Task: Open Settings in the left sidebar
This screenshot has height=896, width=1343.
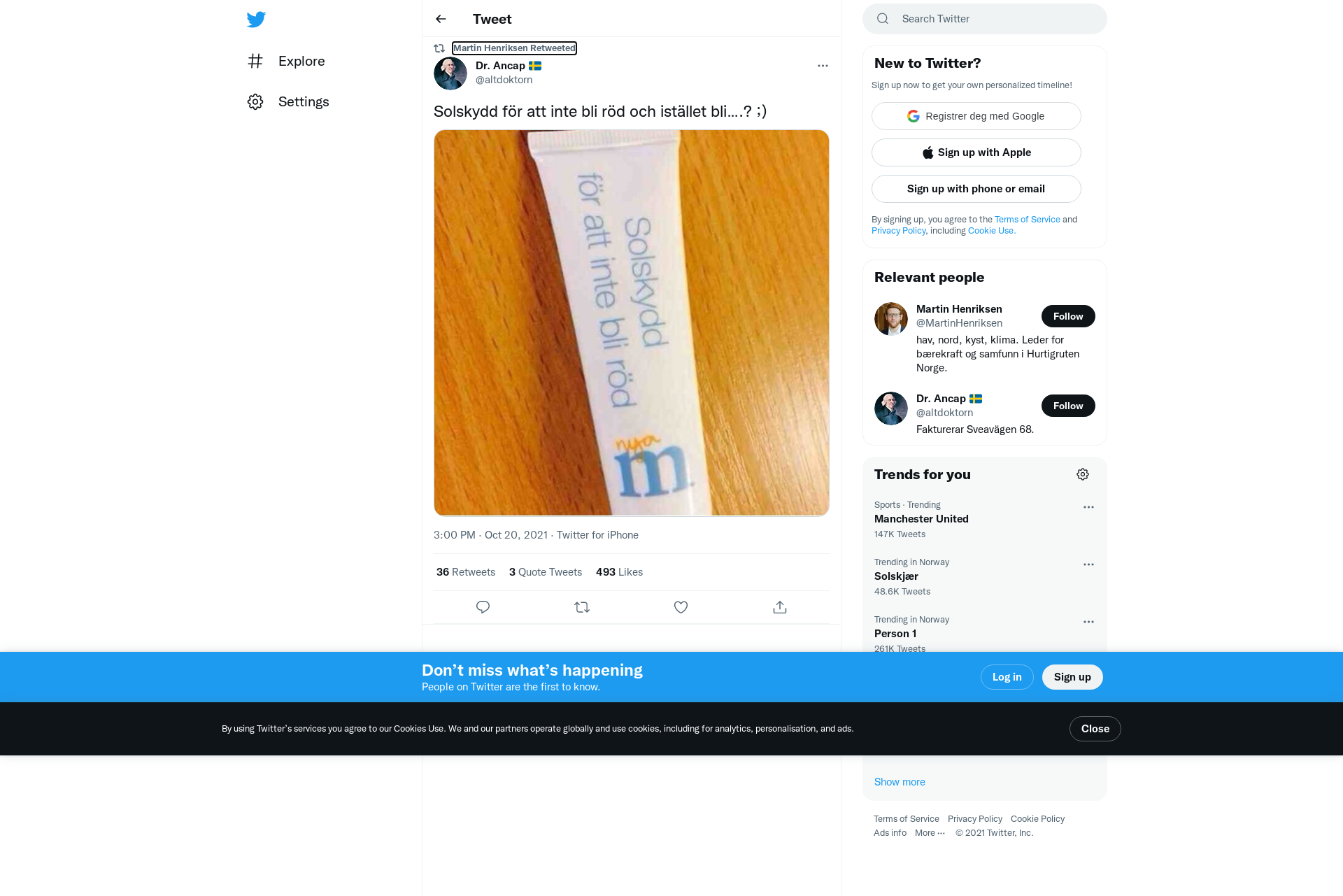Action: pyautogui.click(x=288, y=101)
